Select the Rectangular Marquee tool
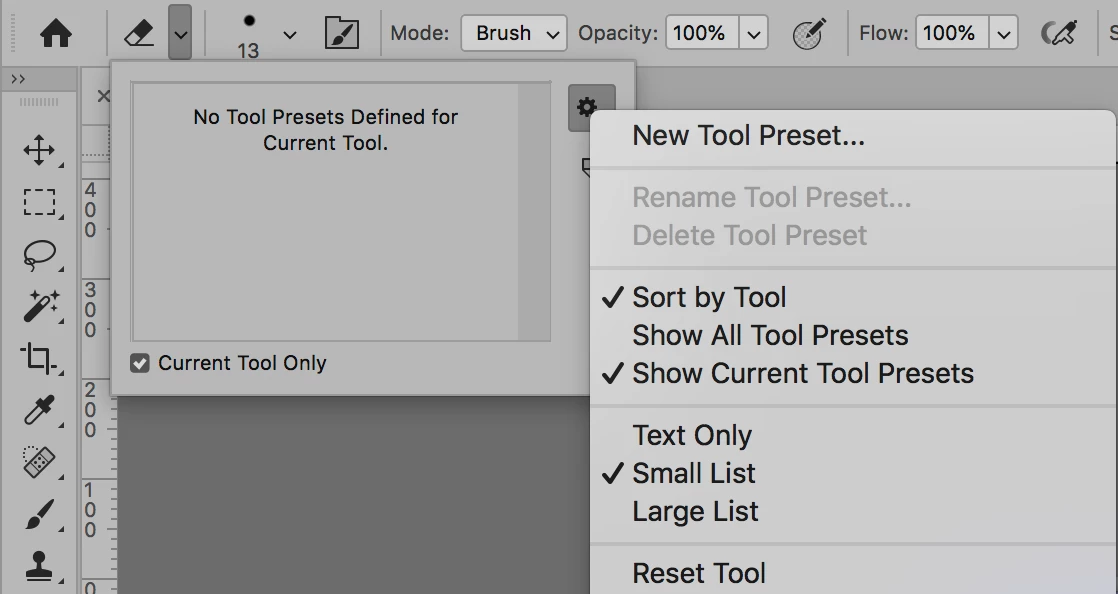Viewport: 1118px width, 594px height. point(39,203)
